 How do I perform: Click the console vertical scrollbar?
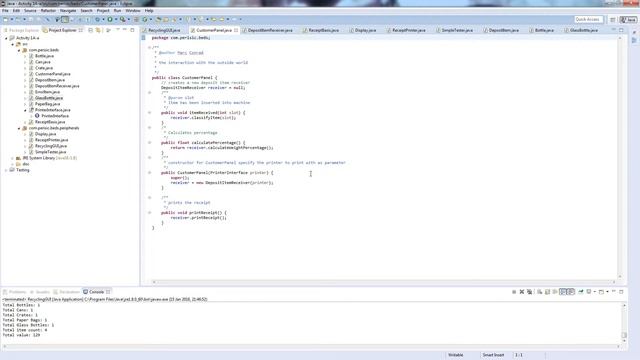click(x=624, y=322)
